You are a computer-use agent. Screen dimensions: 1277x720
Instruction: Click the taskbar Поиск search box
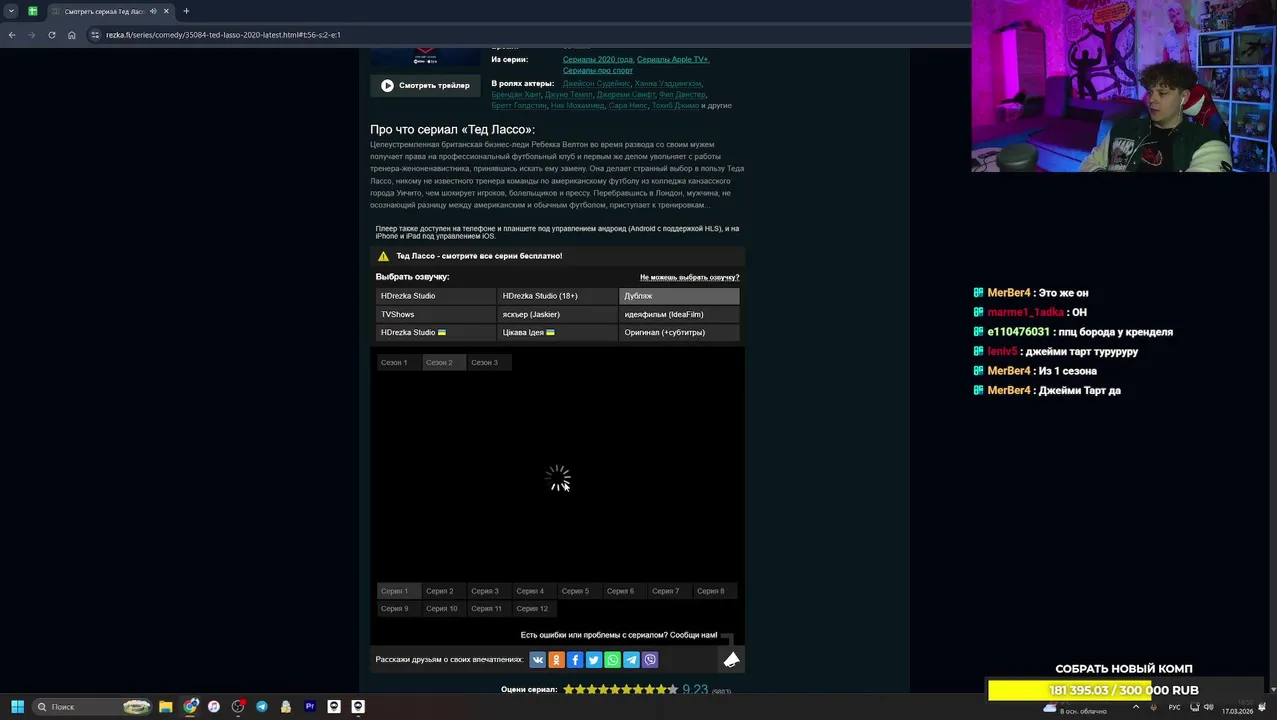pos(92,707)
